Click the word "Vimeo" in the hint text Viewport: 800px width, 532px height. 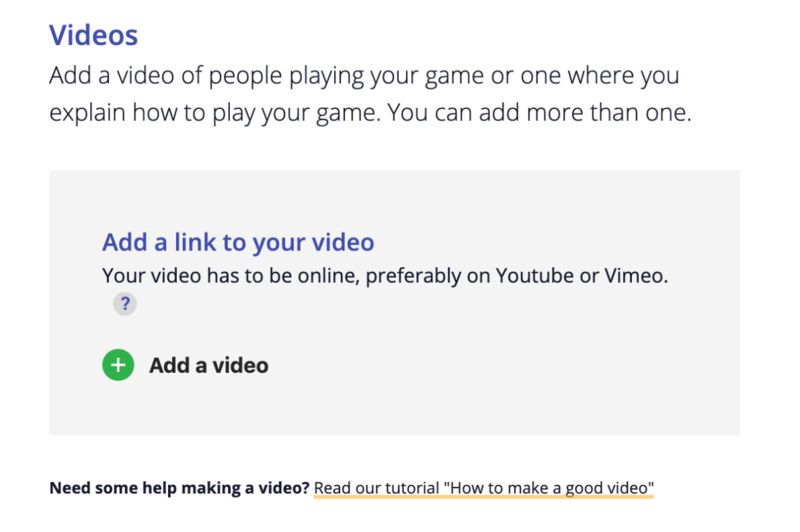(x=634, y=275)
